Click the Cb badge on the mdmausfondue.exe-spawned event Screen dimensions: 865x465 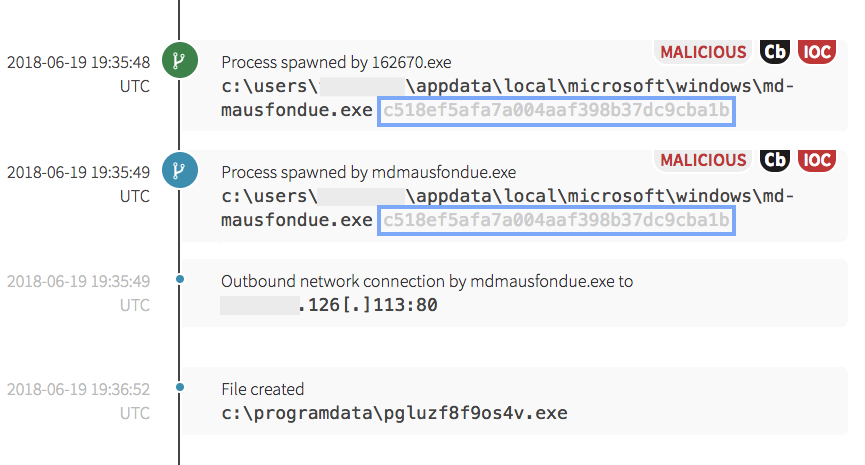pos(775,160)
